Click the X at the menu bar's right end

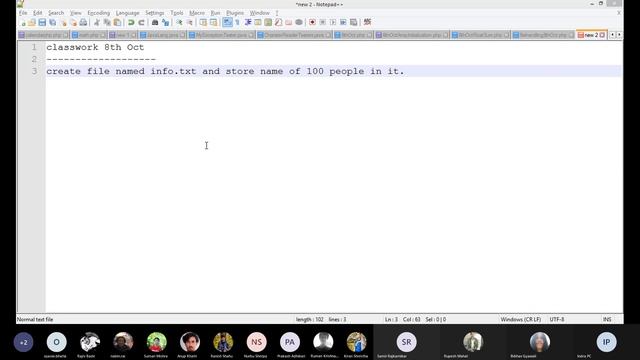click(619, 13)
